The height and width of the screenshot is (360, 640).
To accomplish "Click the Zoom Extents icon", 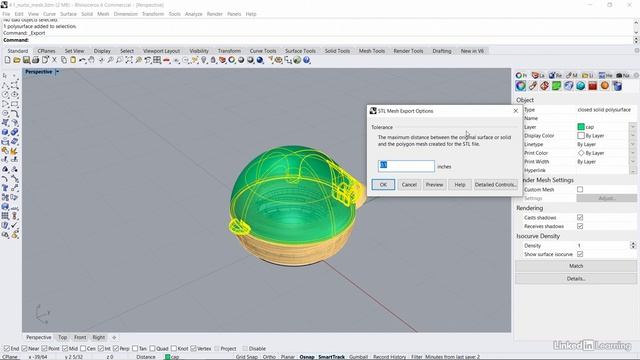I will coord(129,60).
